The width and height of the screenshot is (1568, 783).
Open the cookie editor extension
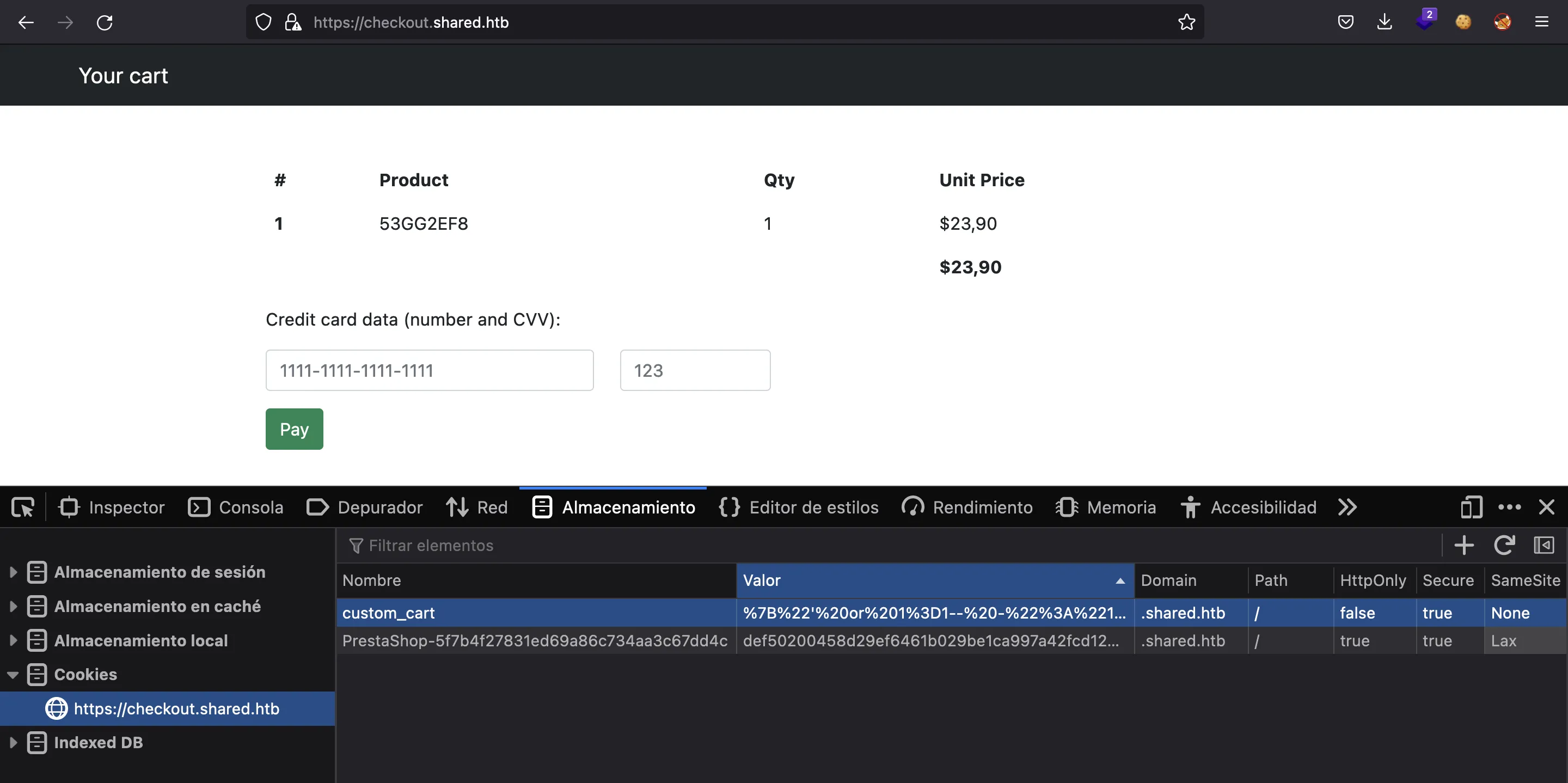point(1463,22)
